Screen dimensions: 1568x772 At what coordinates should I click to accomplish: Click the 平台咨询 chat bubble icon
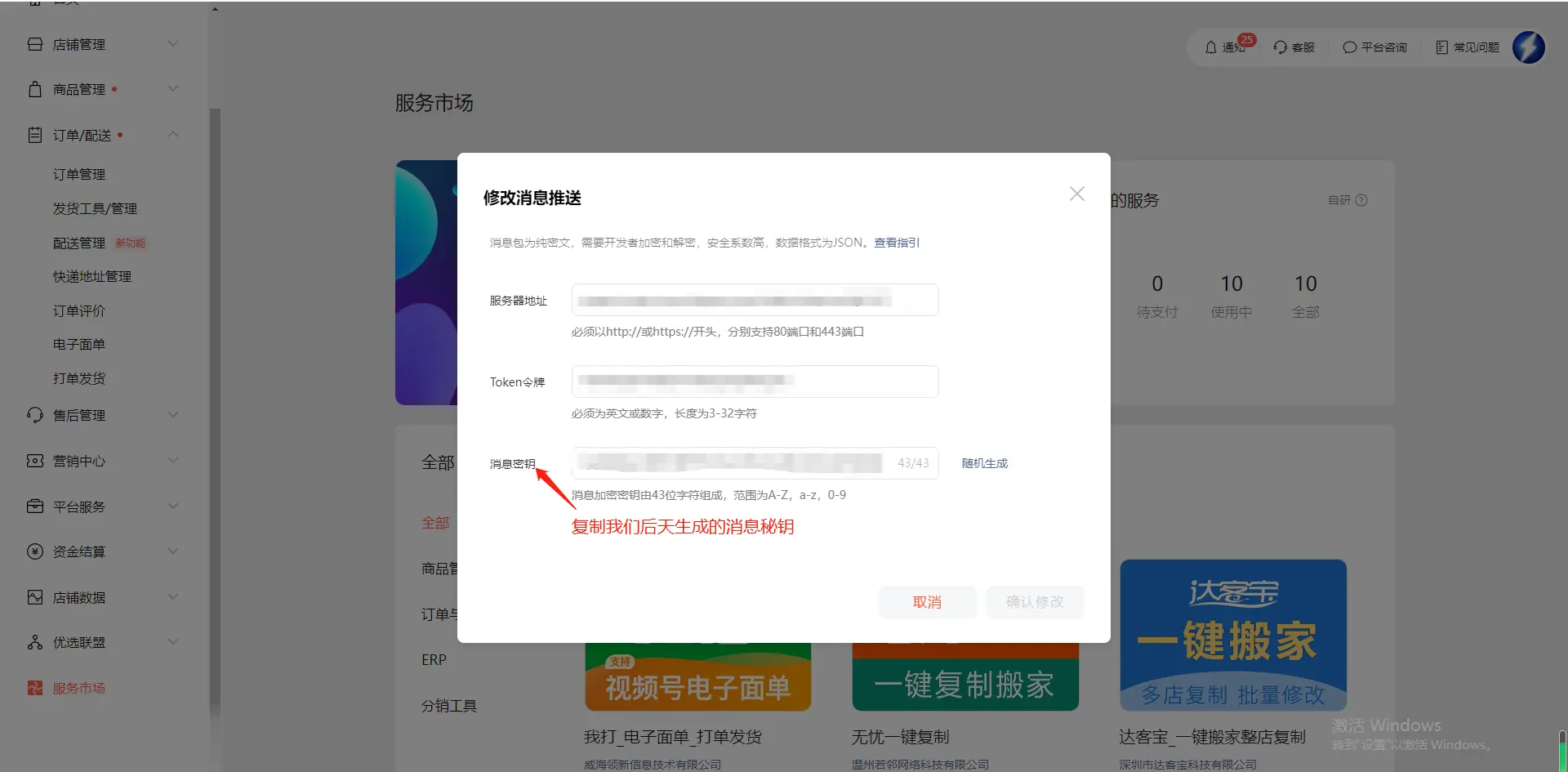tap(1349, 47)
